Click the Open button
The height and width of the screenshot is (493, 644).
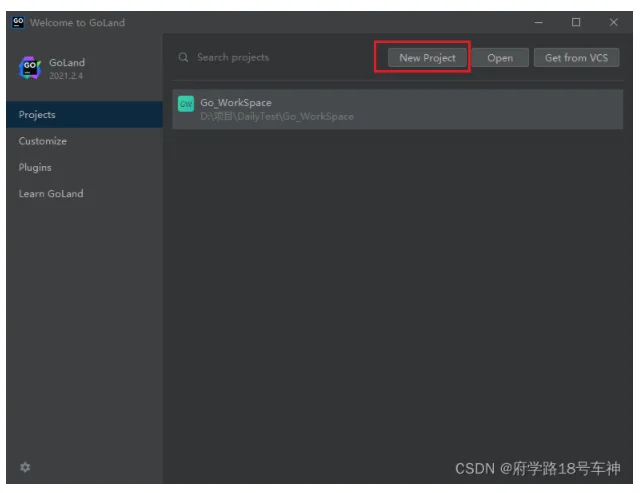coord(500,58)
